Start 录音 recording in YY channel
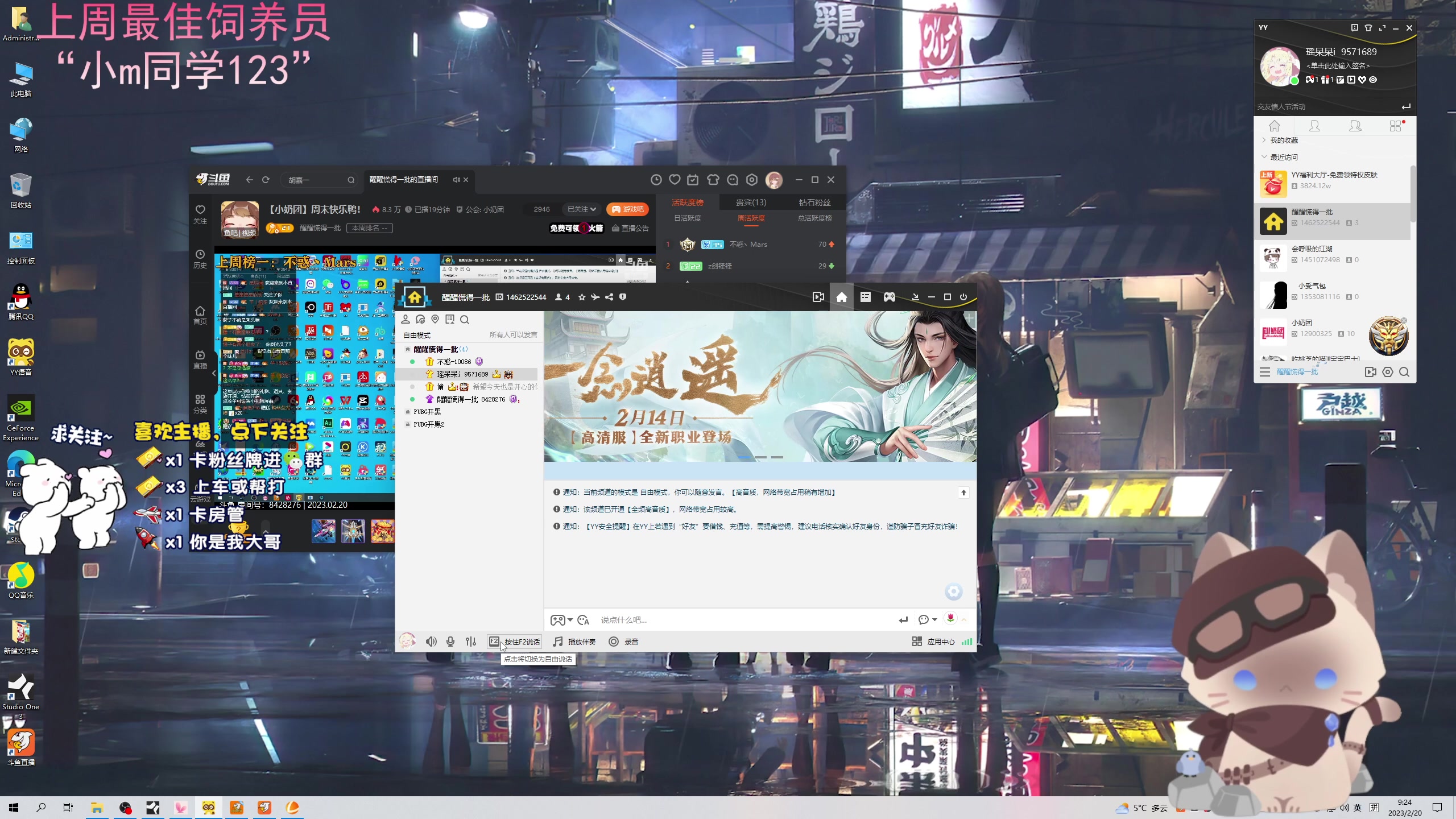1456x819 pixels. click(x=624, y=642)
